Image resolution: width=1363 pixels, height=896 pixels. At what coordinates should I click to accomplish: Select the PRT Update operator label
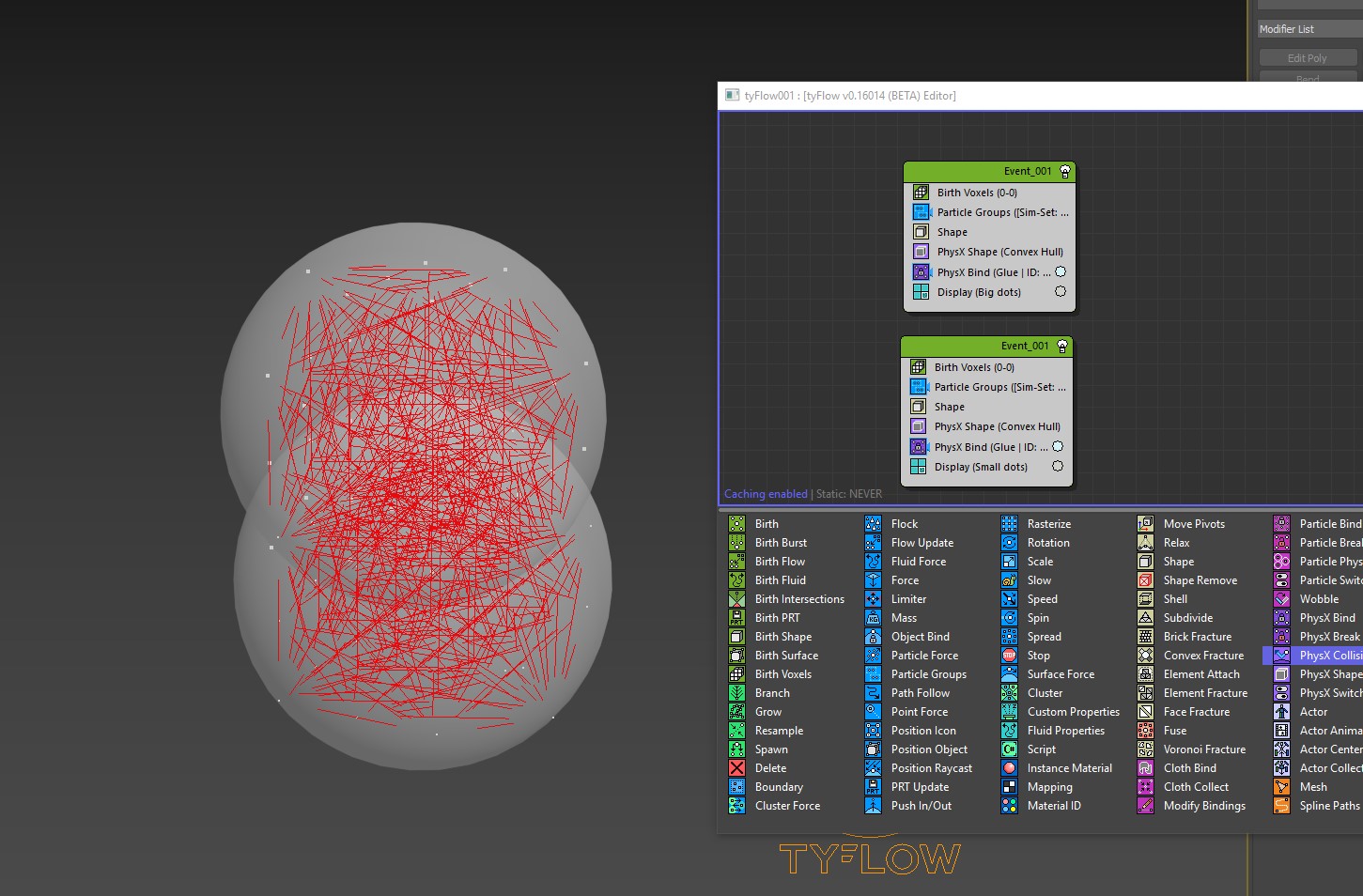click(920, 787)
